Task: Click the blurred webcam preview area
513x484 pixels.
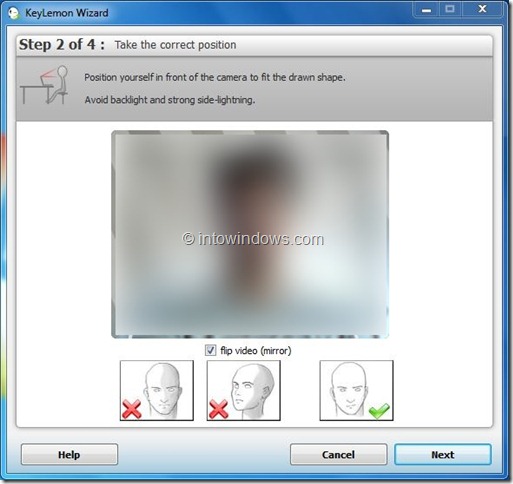Action: 250,234
